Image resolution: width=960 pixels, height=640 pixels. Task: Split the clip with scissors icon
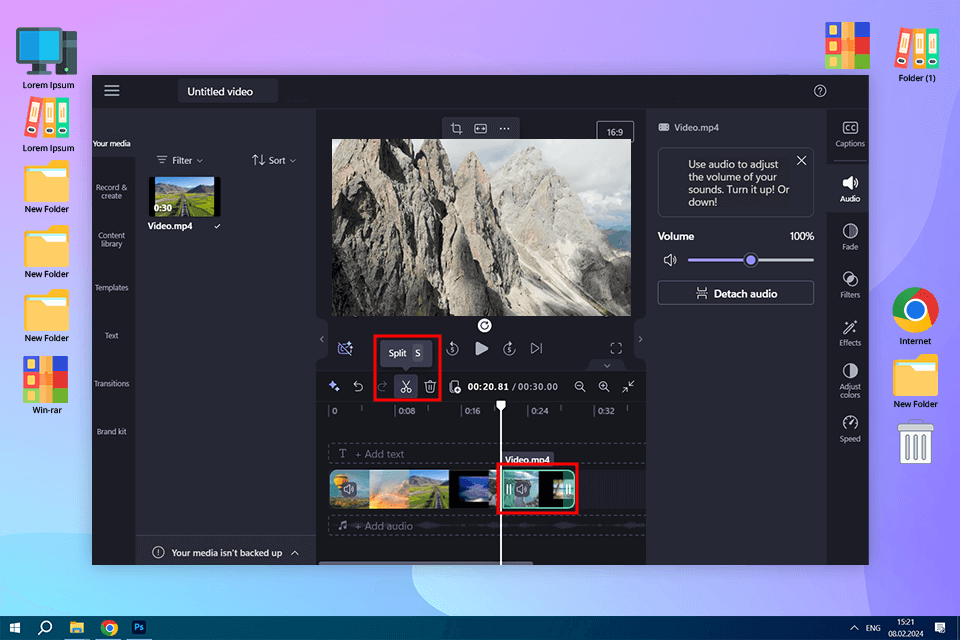[x=406, y=386]
